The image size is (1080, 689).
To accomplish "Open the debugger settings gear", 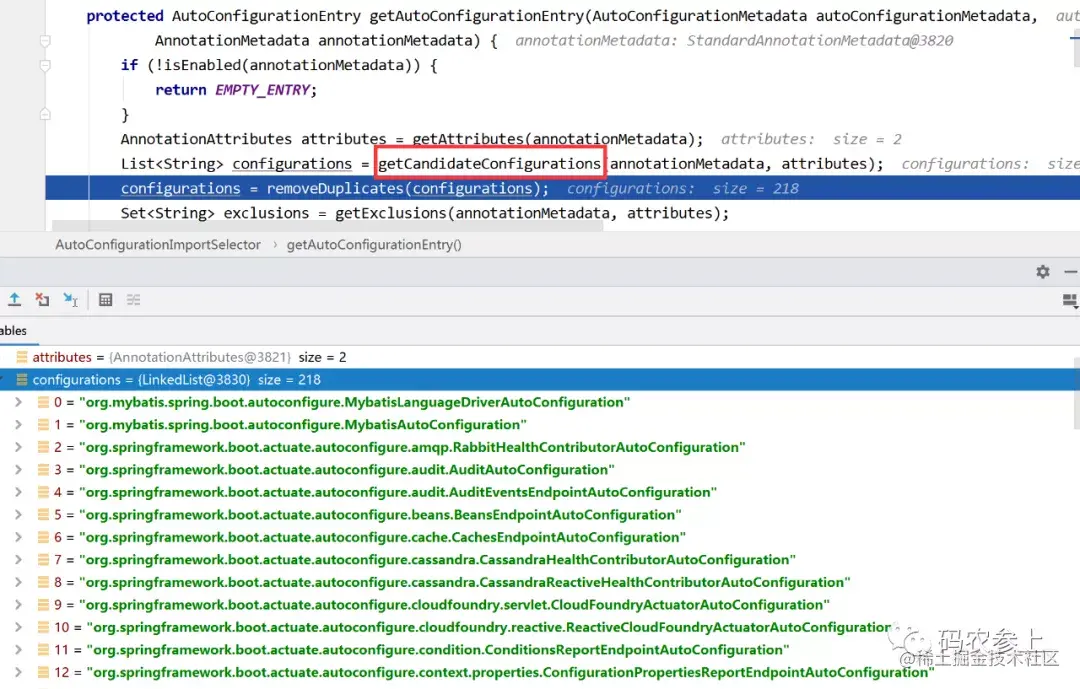I will click(x=1043, y=271).
